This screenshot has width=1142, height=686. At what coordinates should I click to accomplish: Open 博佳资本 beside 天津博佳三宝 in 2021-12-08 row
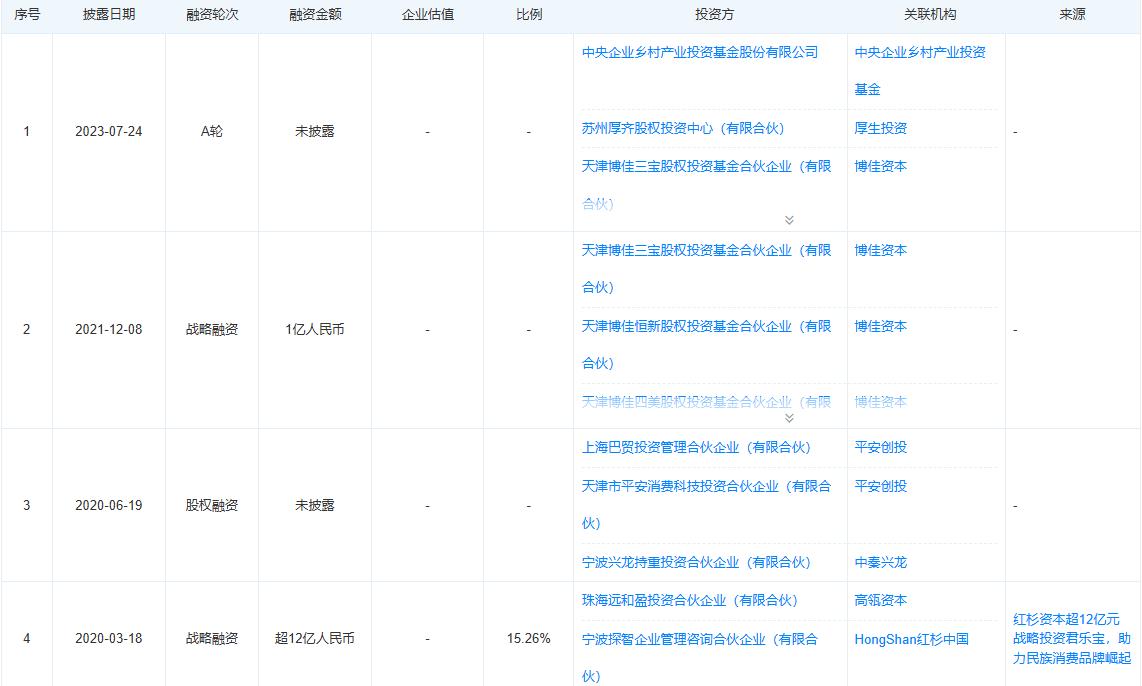click(881, 251)
